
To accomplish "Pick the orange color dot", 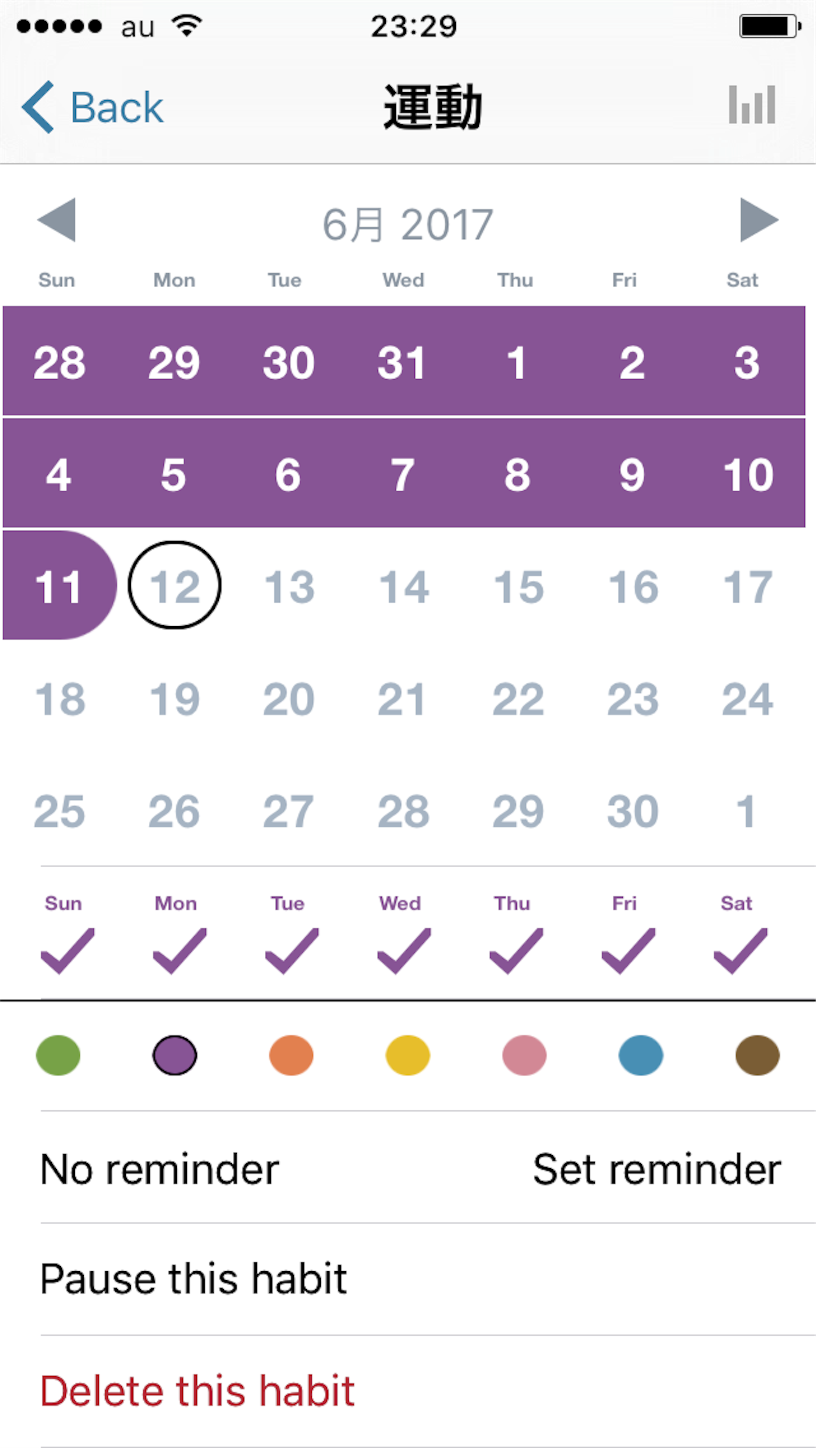I will click(291, 1055).
